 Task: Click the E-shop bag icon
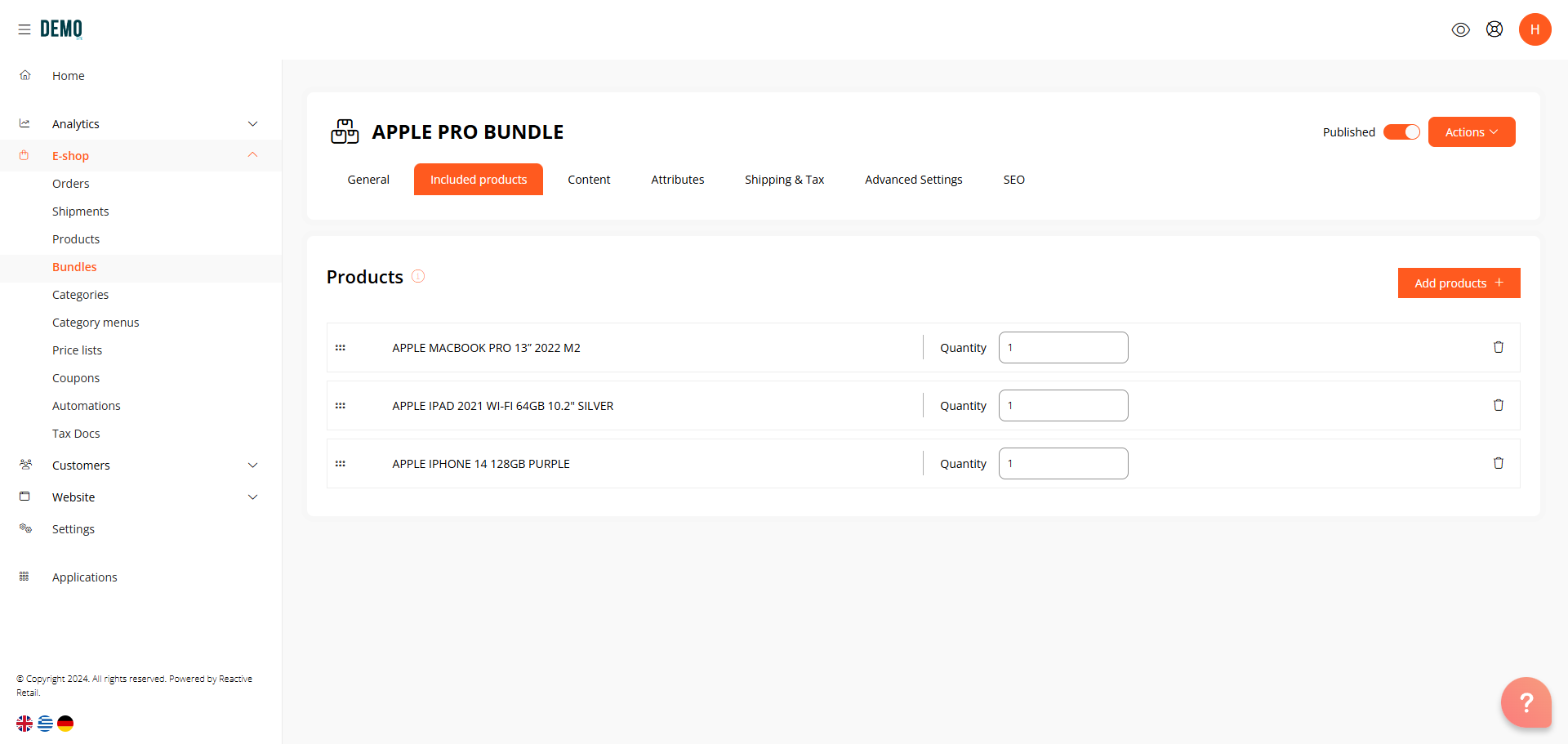[x=24, y=155]
